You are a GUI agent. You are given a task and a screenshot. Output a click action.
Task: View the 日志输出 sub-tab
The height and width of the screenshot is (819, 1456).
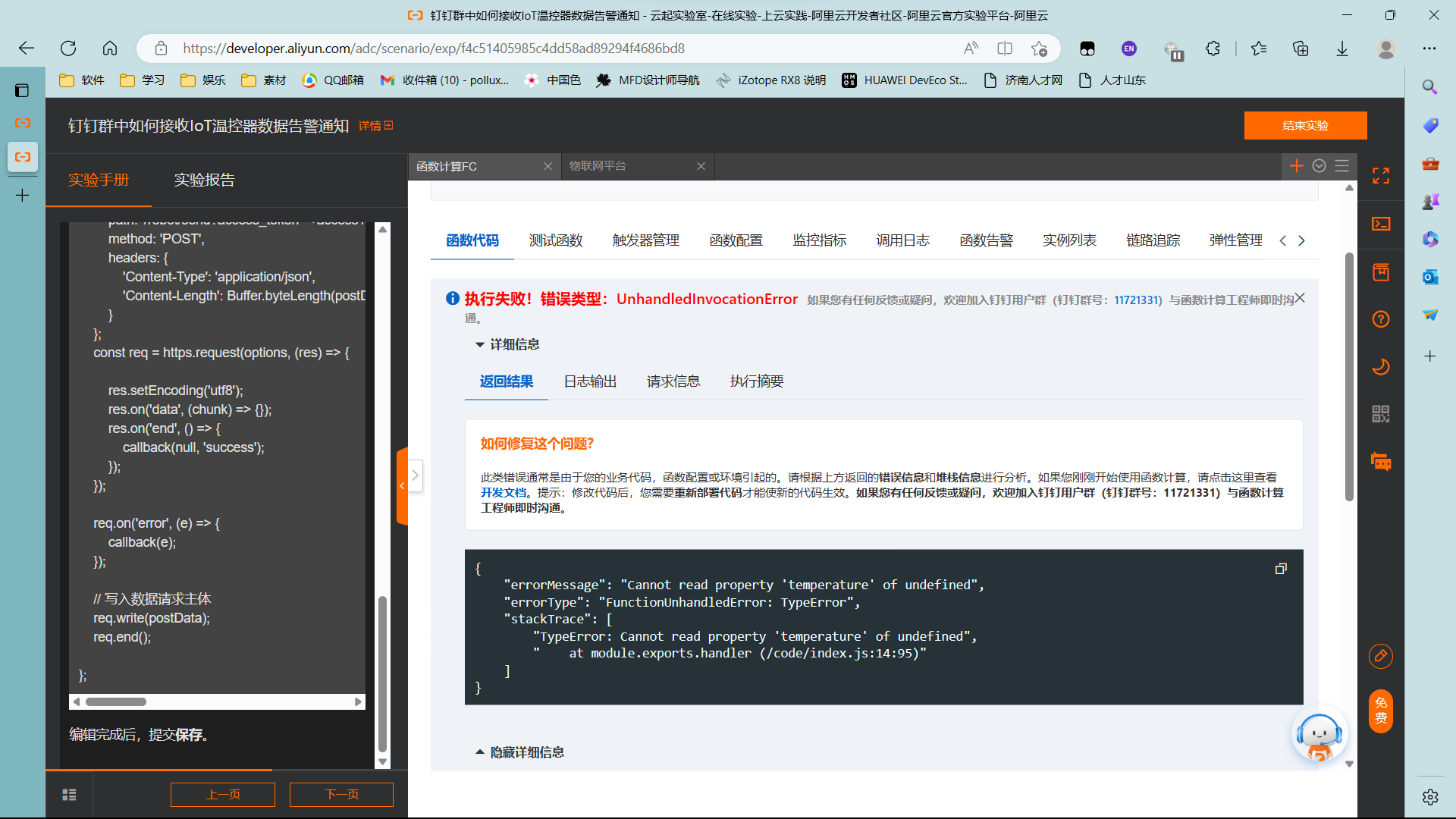590,381
